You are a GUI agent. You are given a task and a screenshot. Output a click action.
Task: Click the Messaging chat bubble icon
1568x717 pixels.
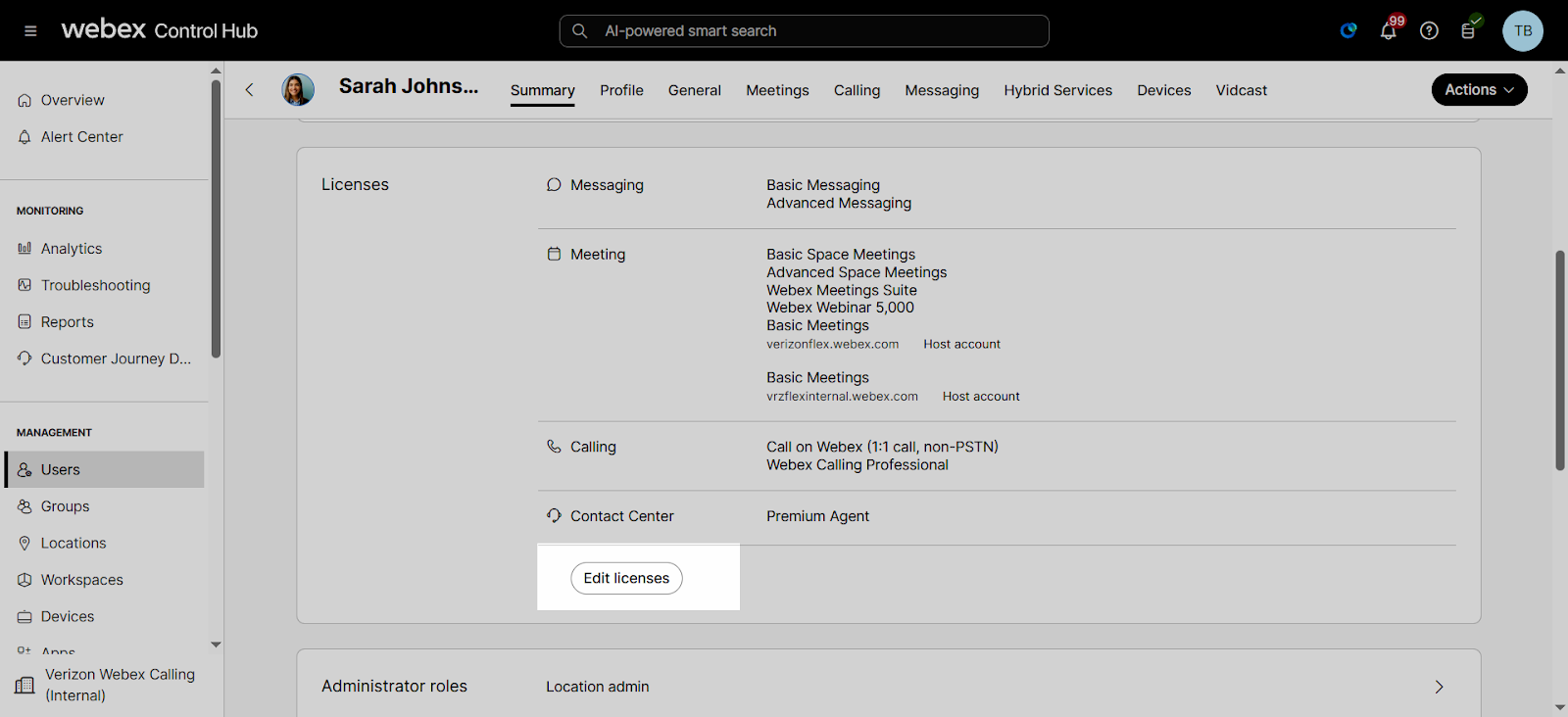point(554,185)
